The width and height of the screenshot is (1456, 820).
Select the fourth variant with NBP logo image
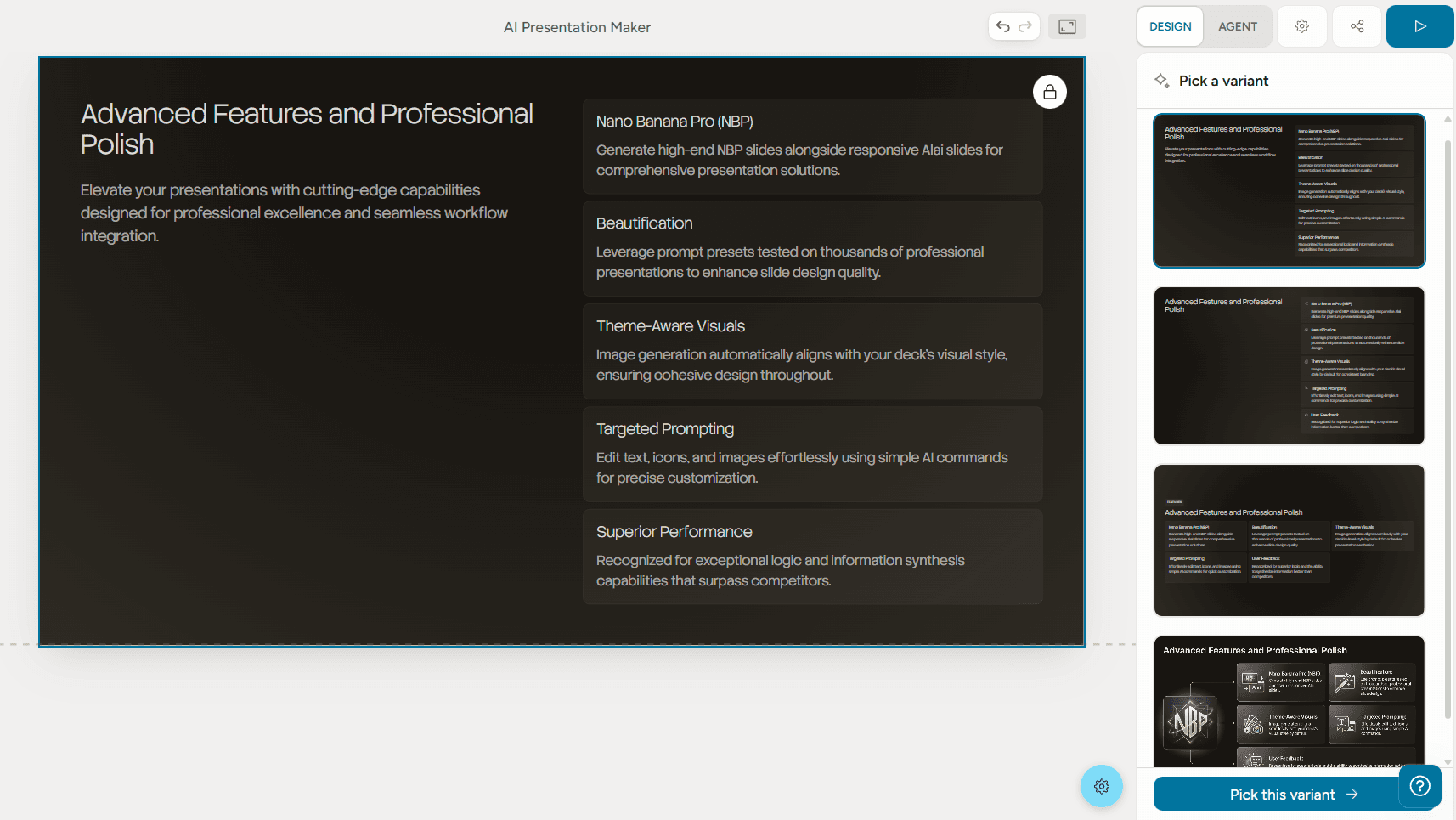click(x=1289, y=701)
